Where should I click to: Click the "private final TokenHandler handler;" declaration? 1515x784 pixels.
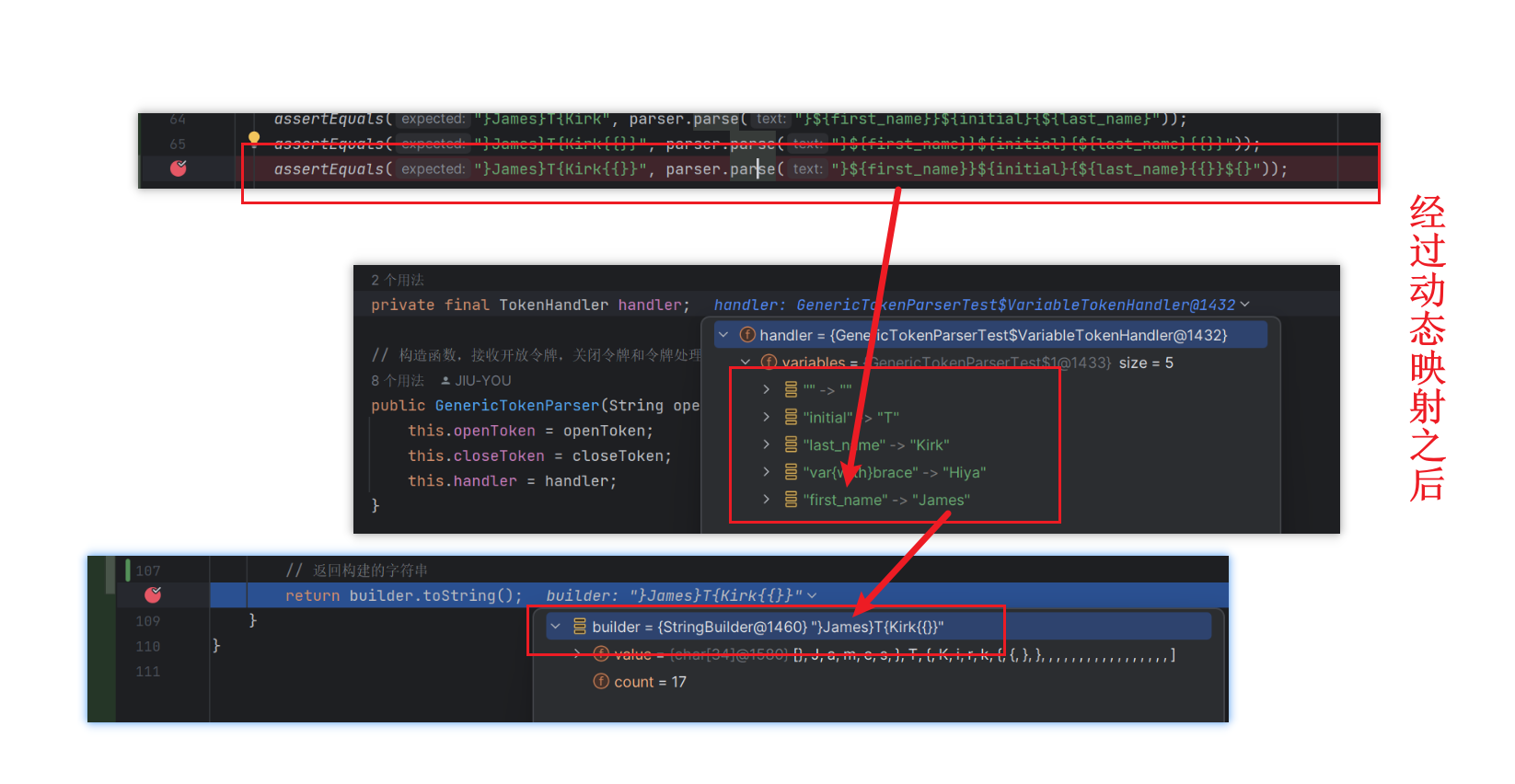tap(530, 306)
